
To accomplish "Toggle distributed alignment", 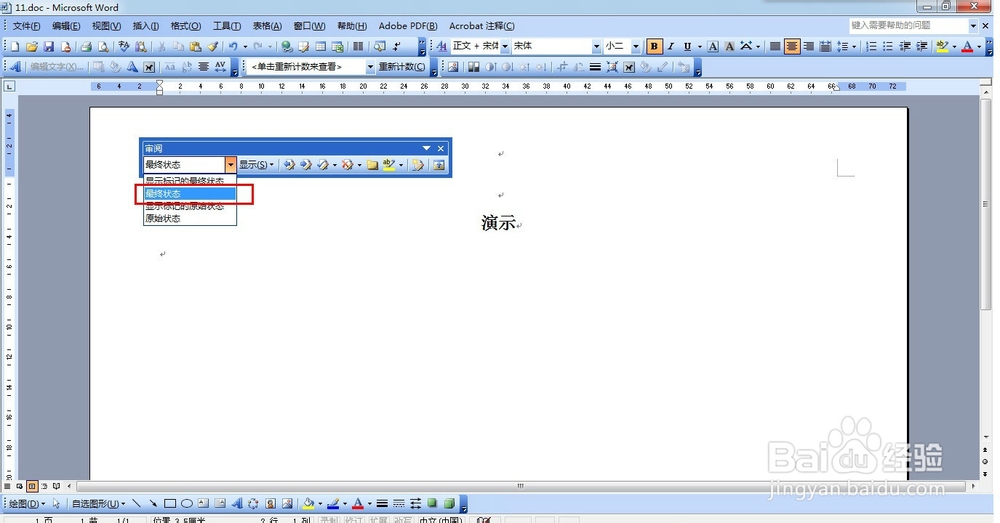I will [825, 47].
